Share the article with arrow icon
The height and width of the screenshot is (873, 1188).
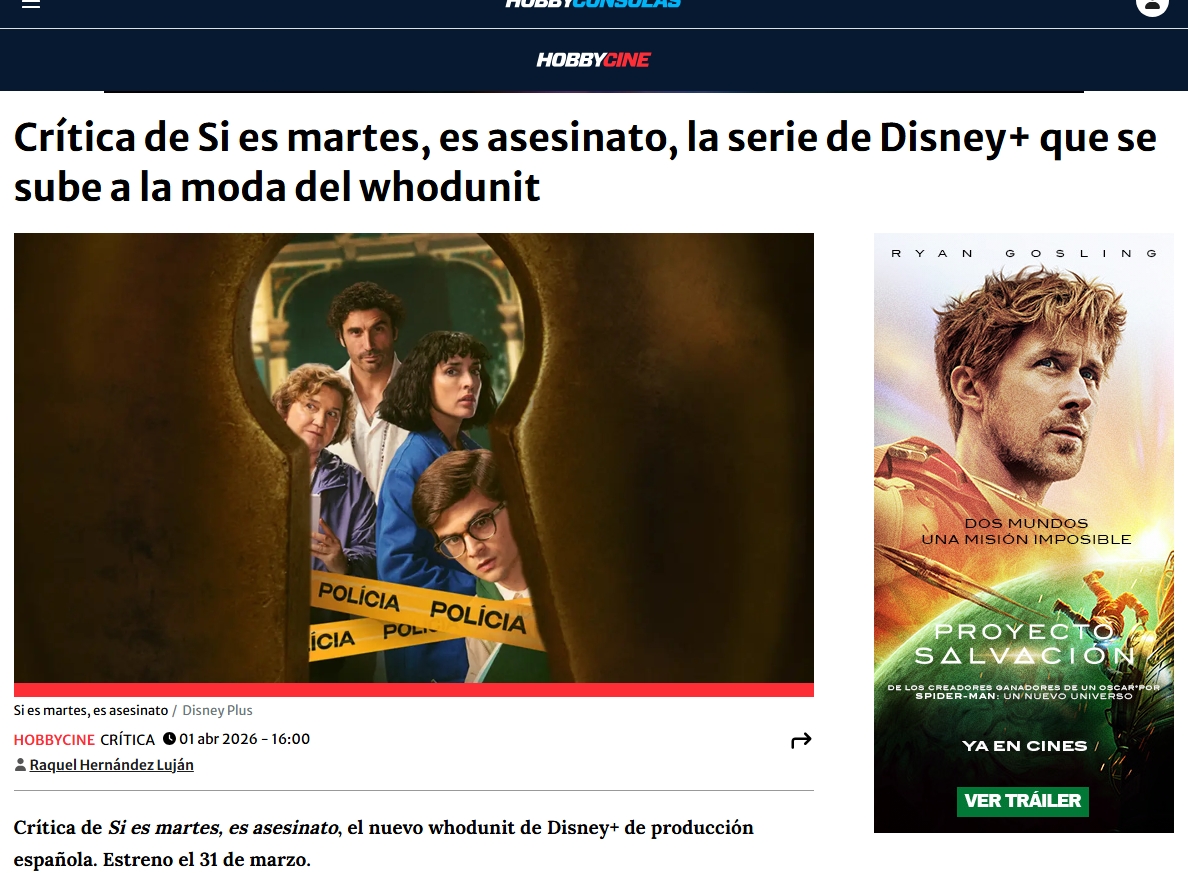[801, 740]
